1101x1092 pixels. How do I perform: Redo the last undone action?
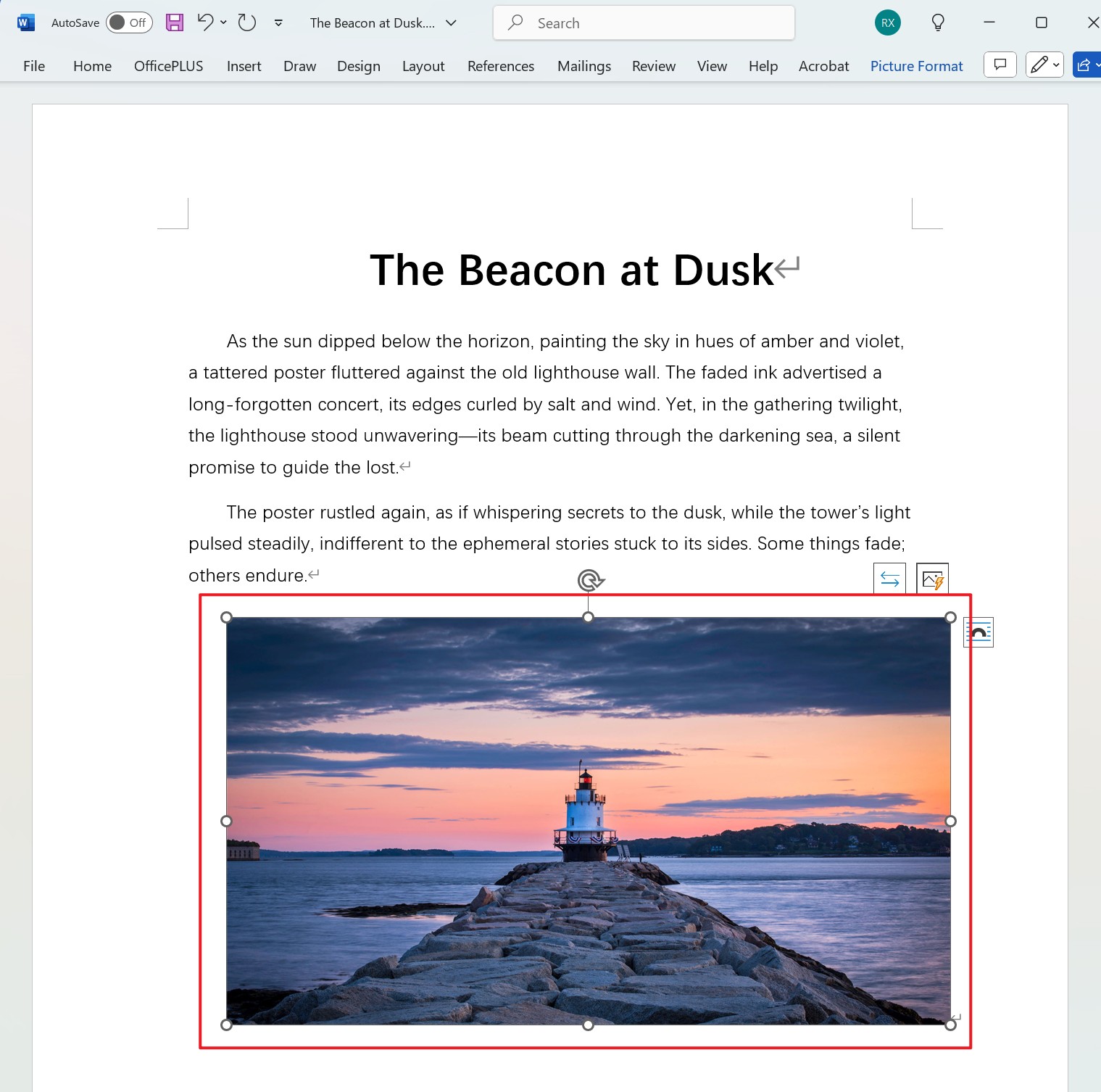247,22
